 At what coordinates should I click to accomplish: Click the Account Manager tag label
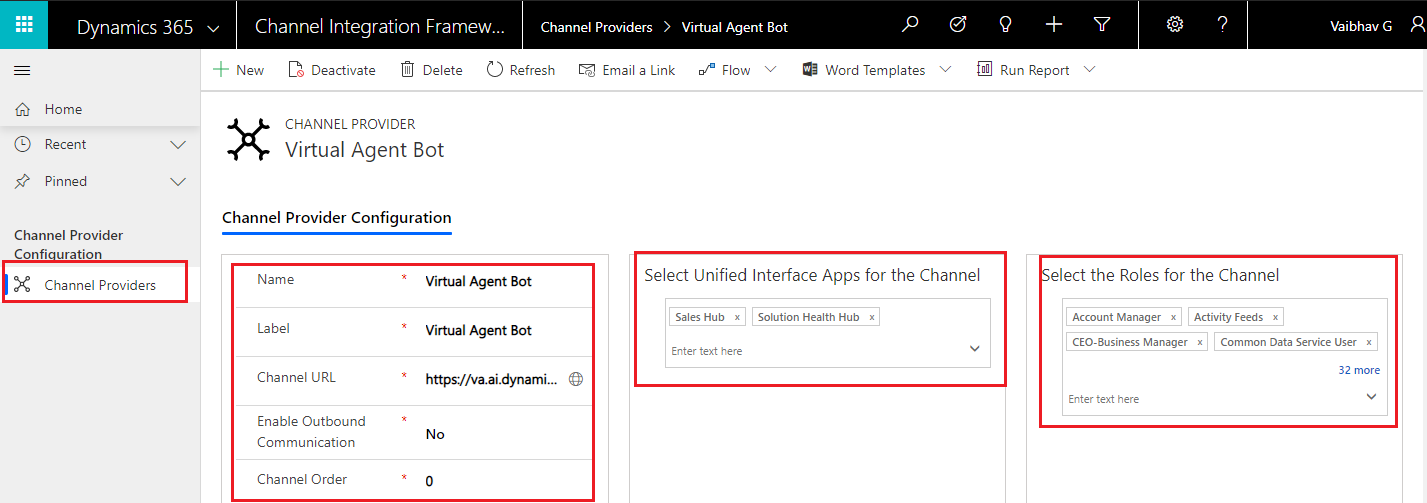1117,317
